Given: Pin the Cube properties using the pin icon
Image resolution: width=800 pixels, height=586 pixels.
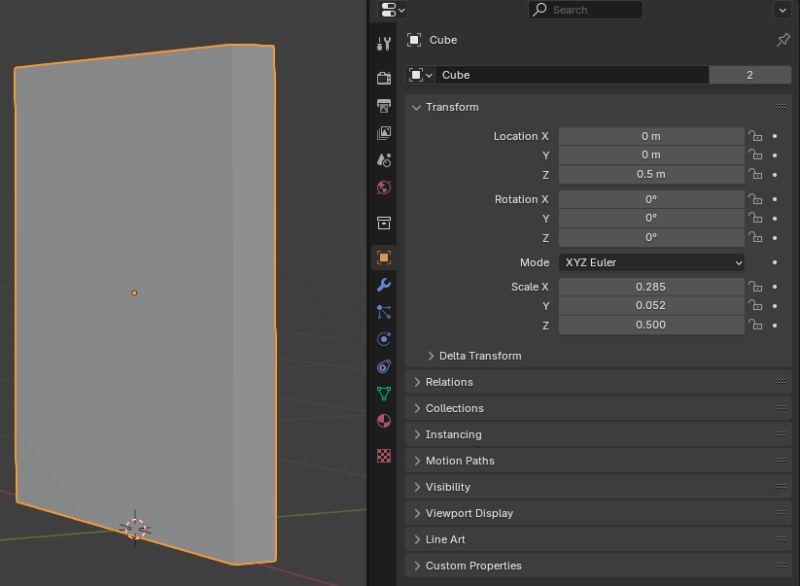Looking at the screenshot, I should coord(785,40).
